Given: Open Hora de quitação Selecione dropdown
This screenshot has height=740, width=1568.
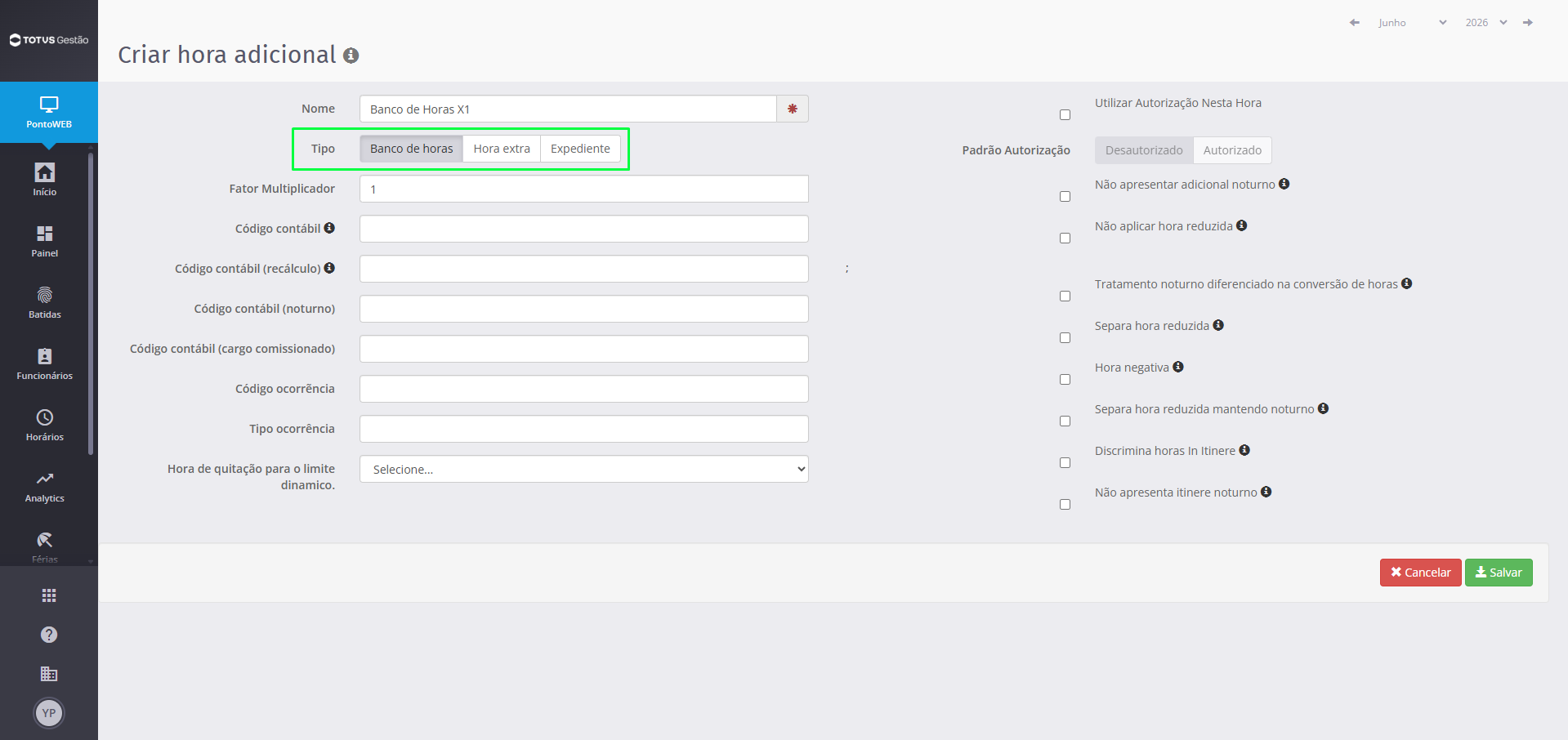Looking at the screenshot, I should click(584, 469).
